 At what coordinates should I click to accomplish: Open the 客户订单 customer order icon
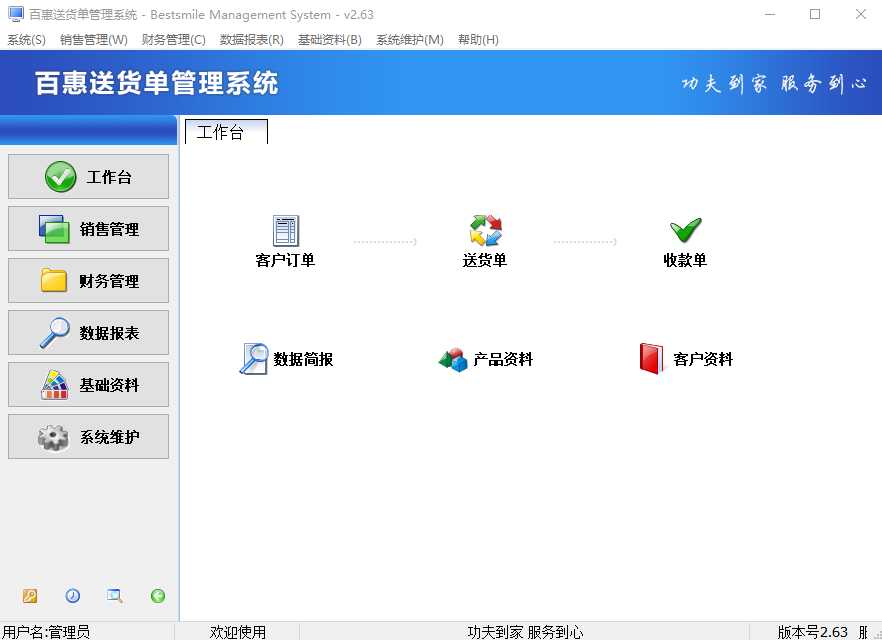tap(286, 232)
